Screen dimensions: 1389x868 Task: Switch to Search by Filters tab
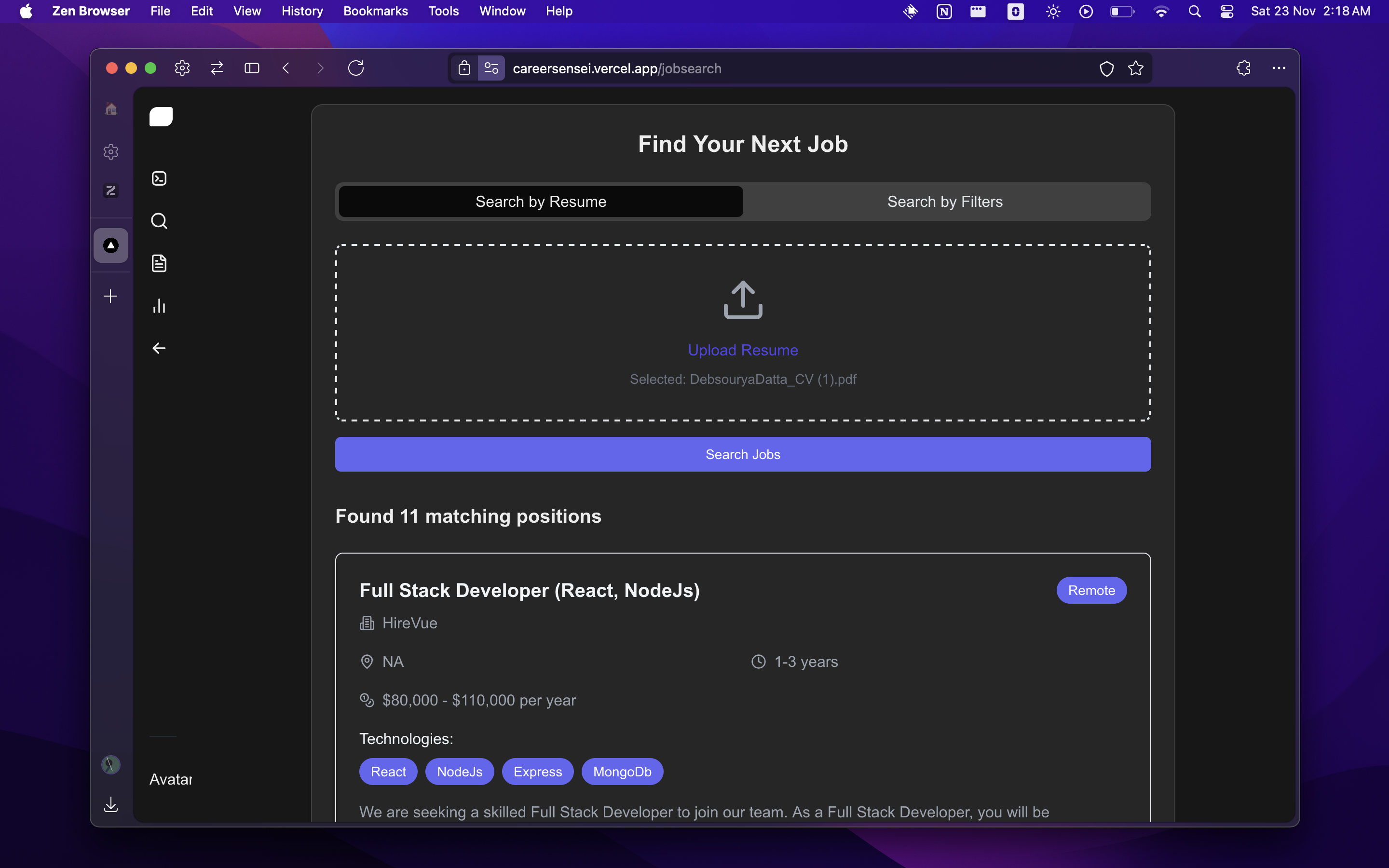click(x=945, y=202)
